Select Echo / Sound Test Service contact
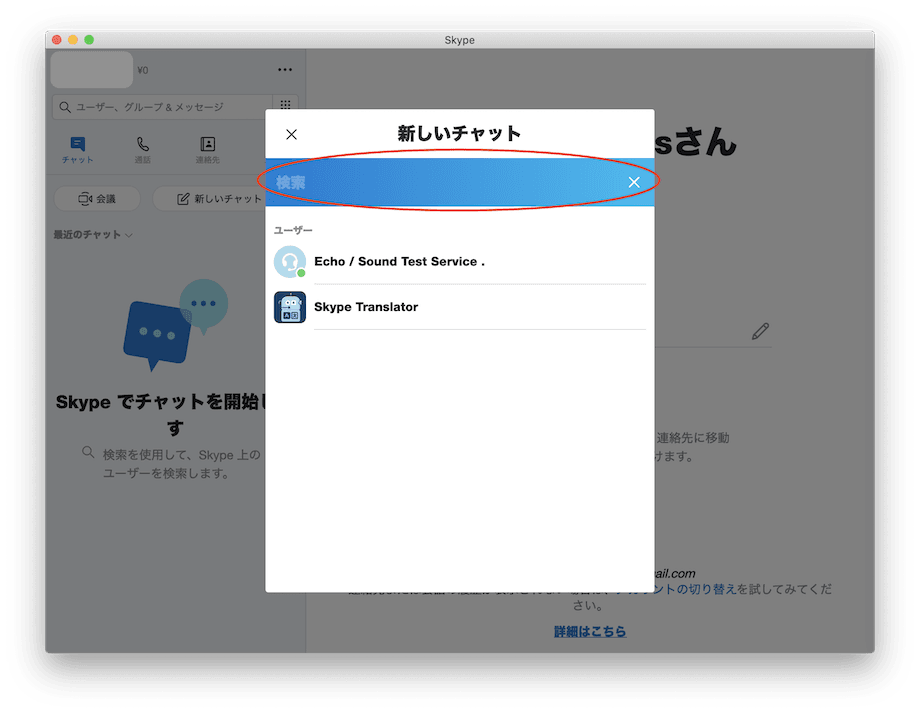 (459, 262)
